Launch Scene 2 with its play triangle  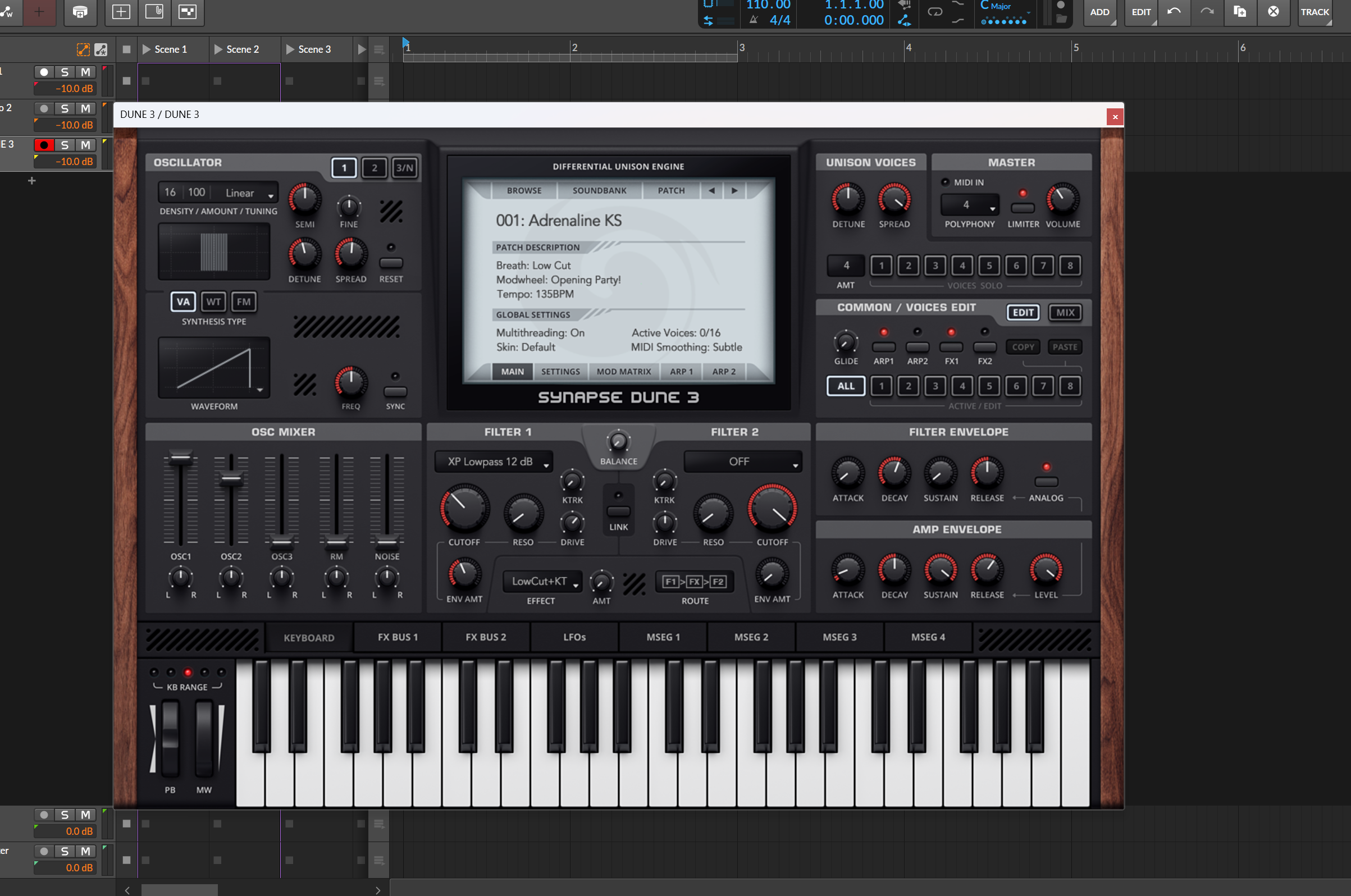point(218,50)
